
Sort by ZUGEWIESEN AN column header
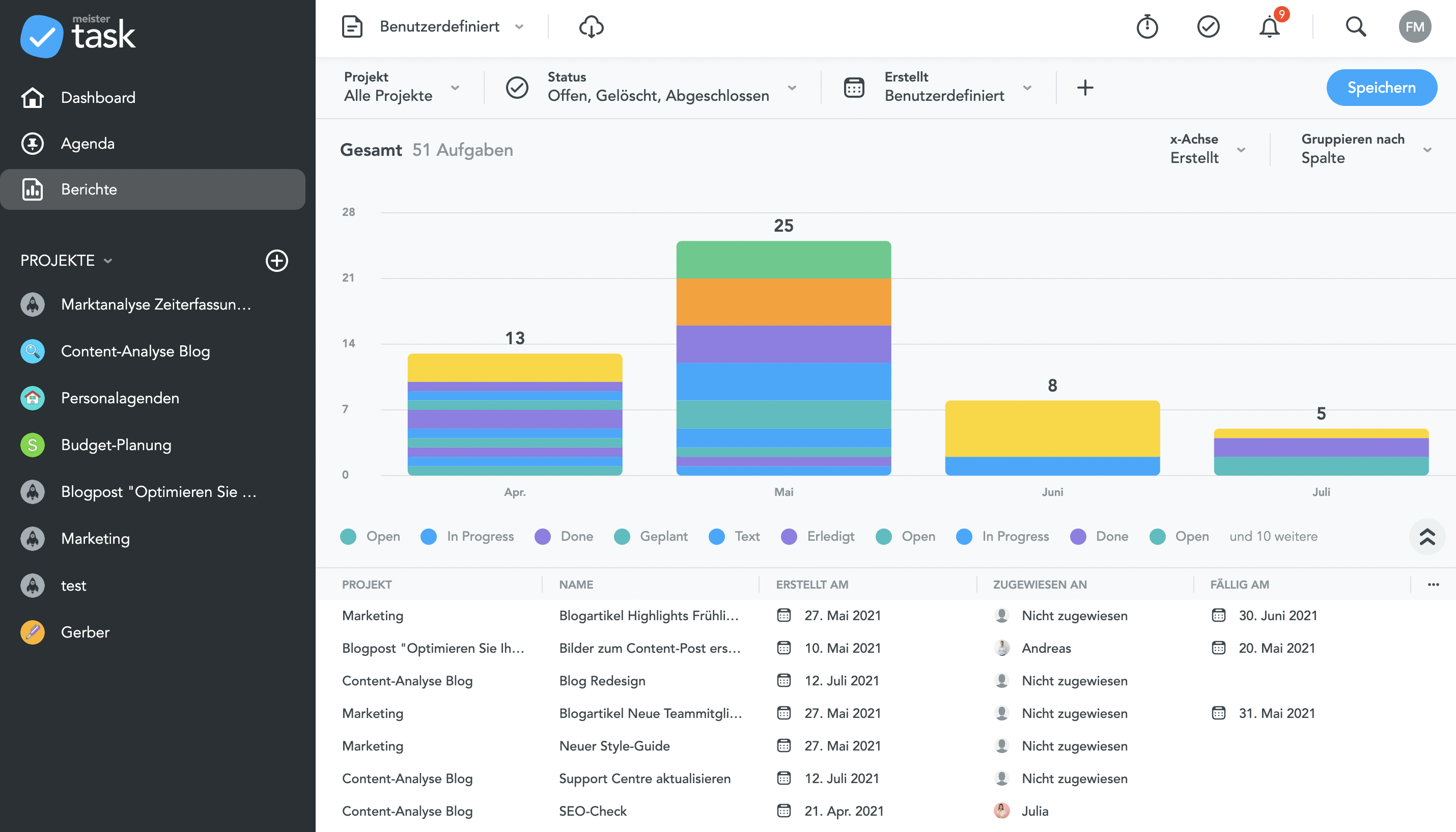click(1040, 584)
